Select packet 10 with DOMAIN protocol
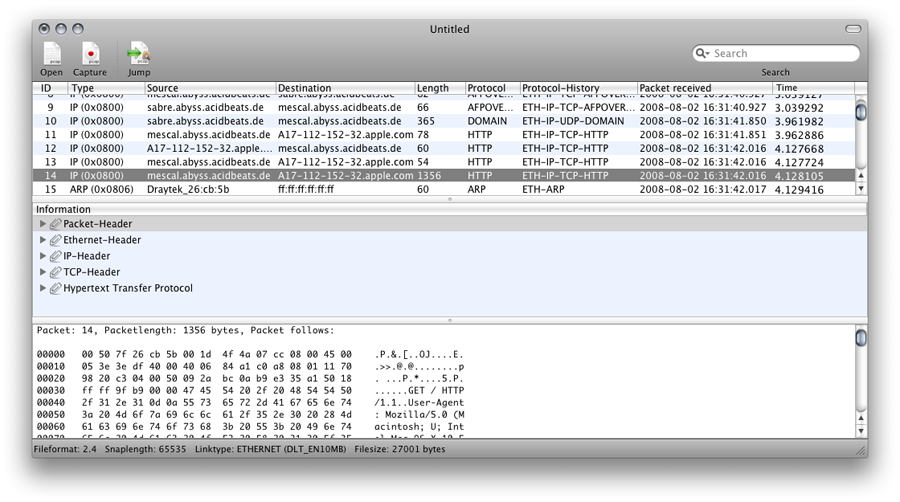Viewport: 900px width, 502px height. 444,121
